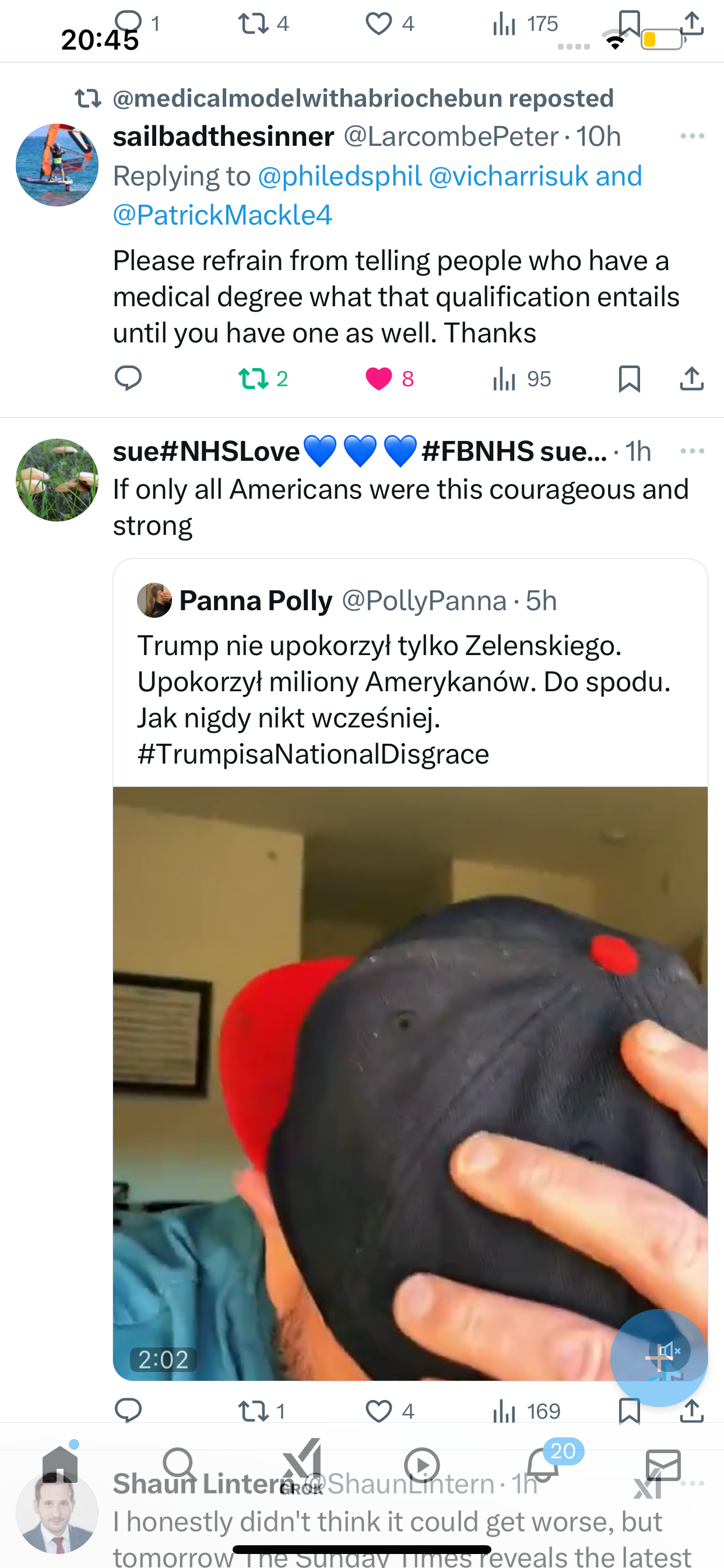
Task: Tap the compose new post button
Action: click(659, 1358)
